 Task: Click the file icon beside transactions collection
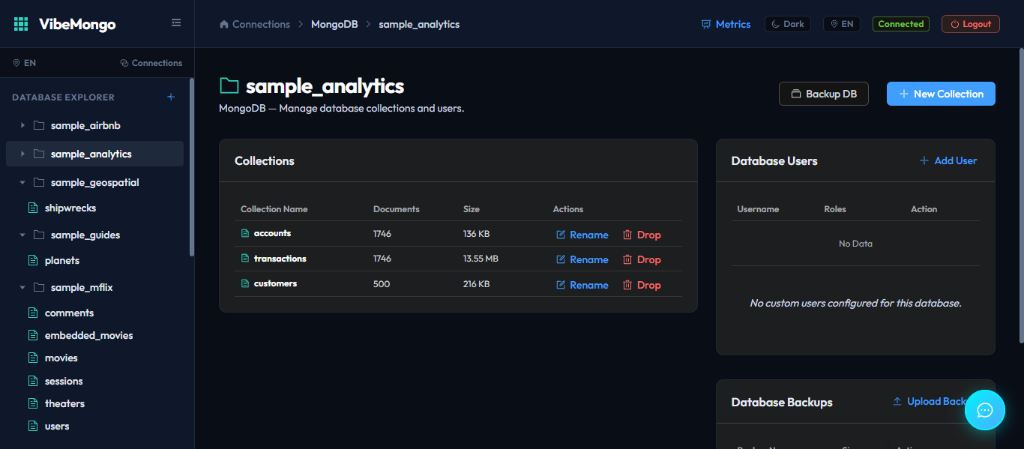tap(246, 258)
